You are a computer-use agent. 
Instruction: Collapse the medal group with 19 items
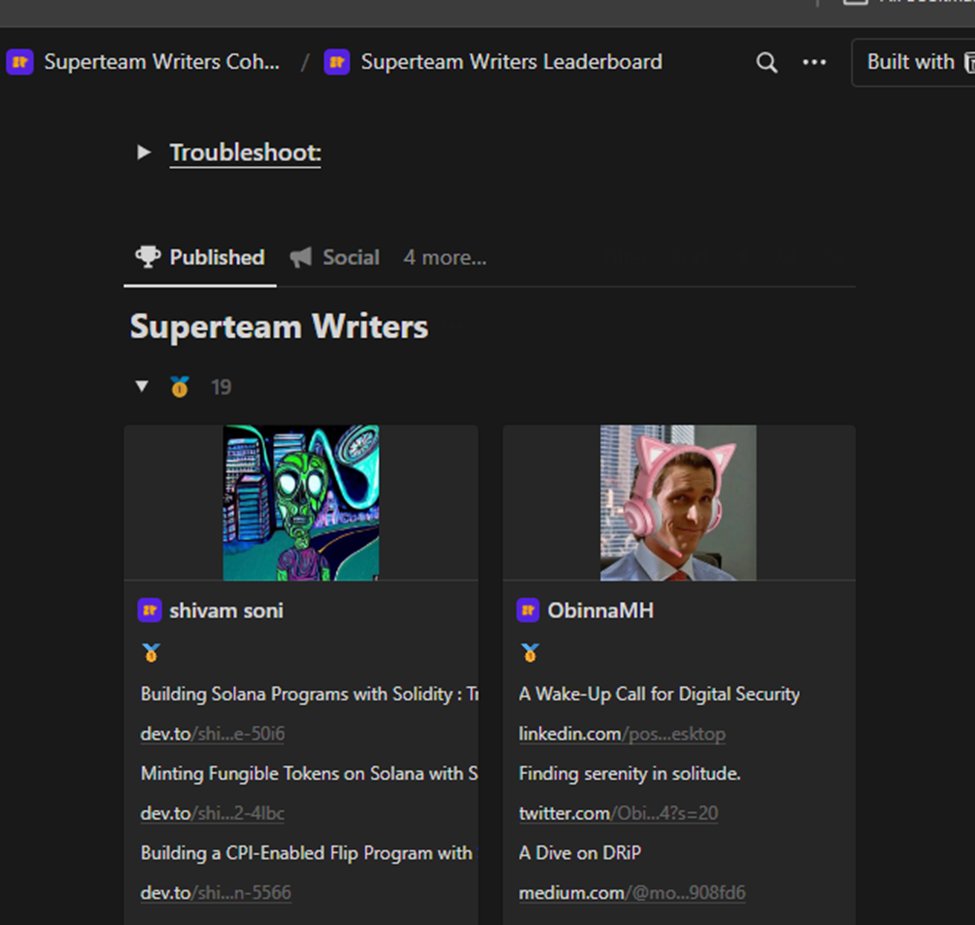(x=142, y=387)
